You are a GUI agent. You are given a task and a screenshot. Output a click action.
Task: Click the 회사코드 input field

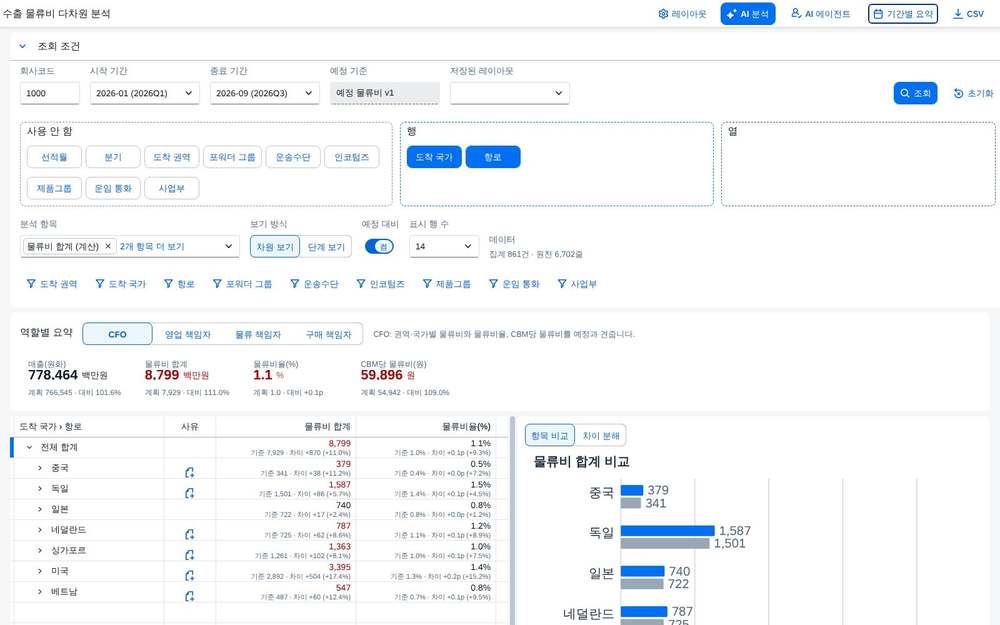tap(50, 93)
